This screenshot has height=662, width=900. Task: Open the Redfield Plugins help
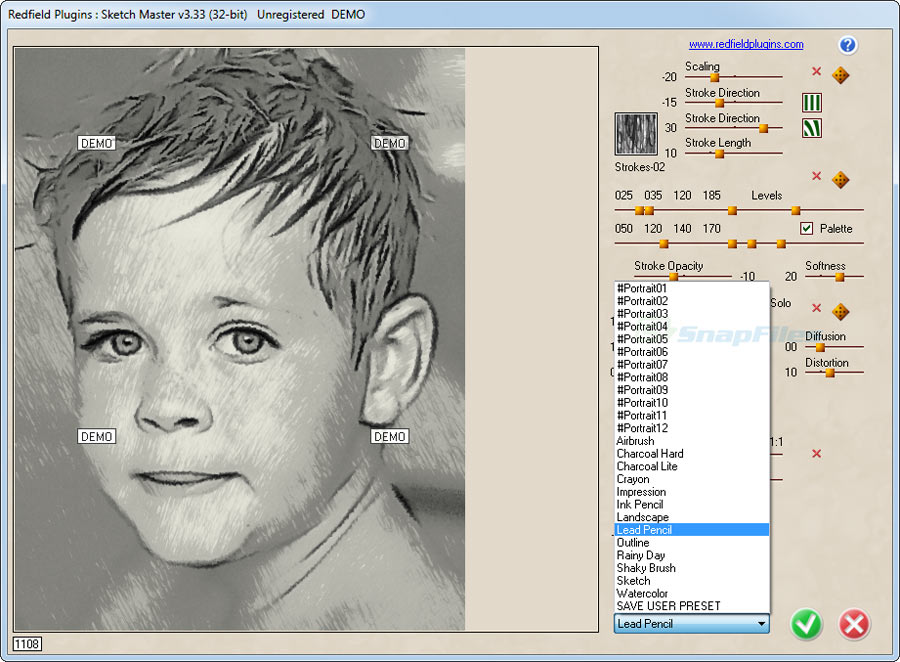847,44
